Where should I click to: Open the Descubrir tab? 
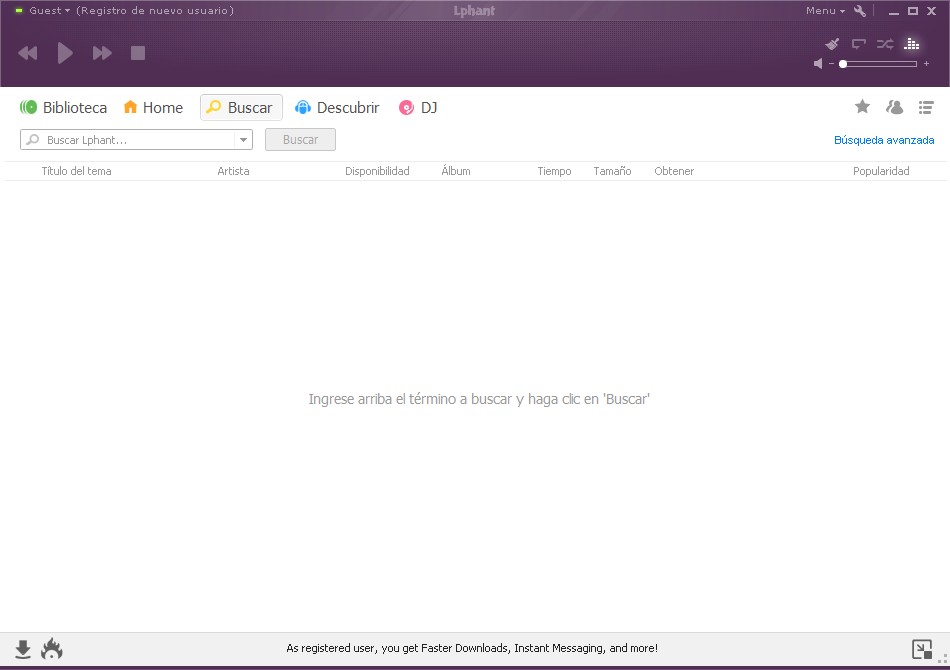click(337, 108)
